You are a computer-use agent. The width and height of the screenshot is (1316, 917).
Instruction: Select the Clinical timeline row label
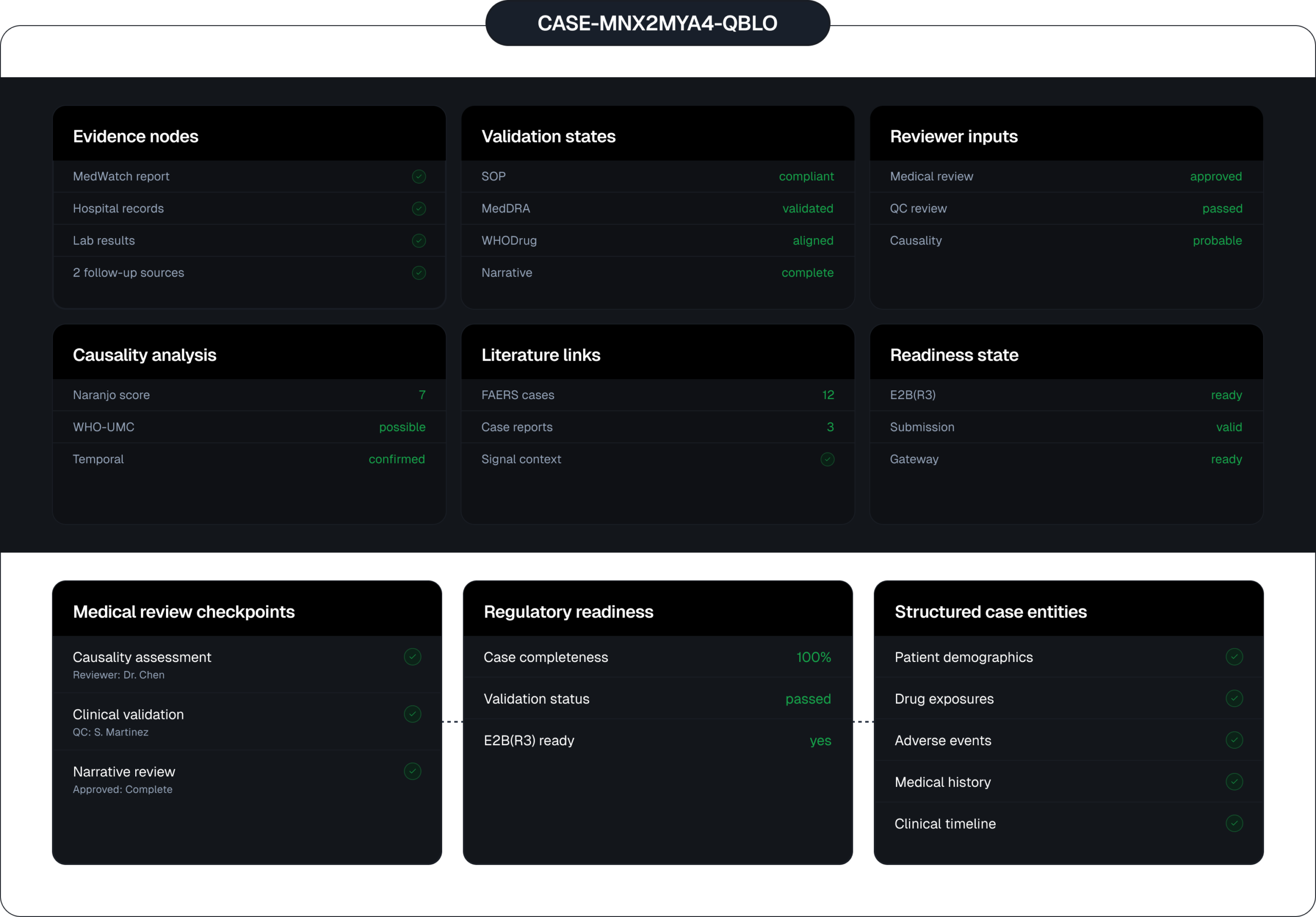pos(945,824)
